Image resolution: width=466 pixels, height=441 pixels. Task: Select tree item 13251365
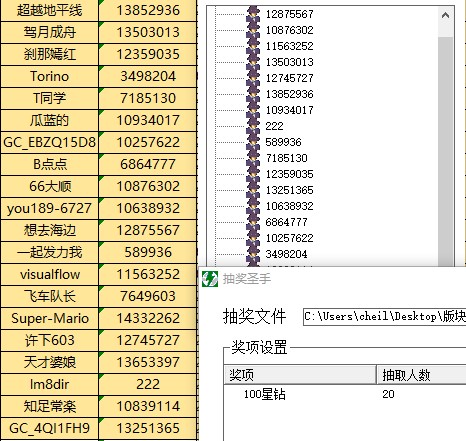point(289,190)
